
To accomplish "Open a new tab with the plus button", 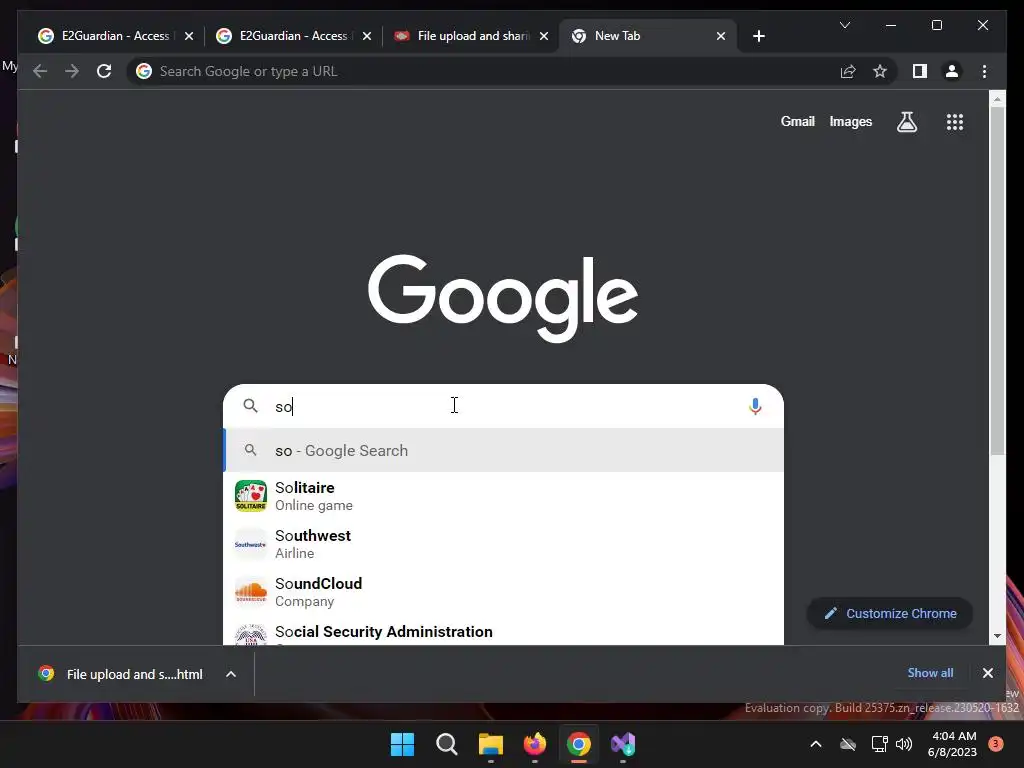I will (x=758, y=36).
